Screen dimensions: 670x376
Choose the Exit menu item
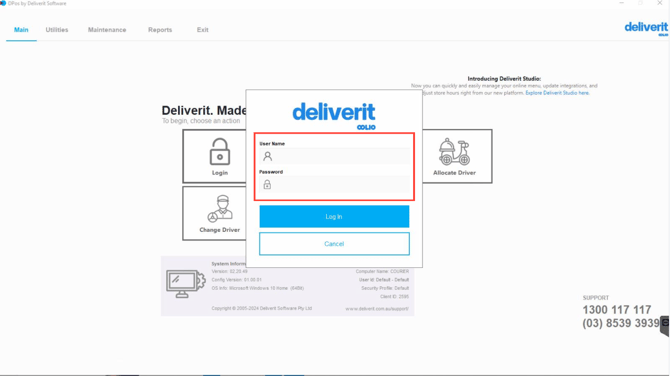(203, 30)
